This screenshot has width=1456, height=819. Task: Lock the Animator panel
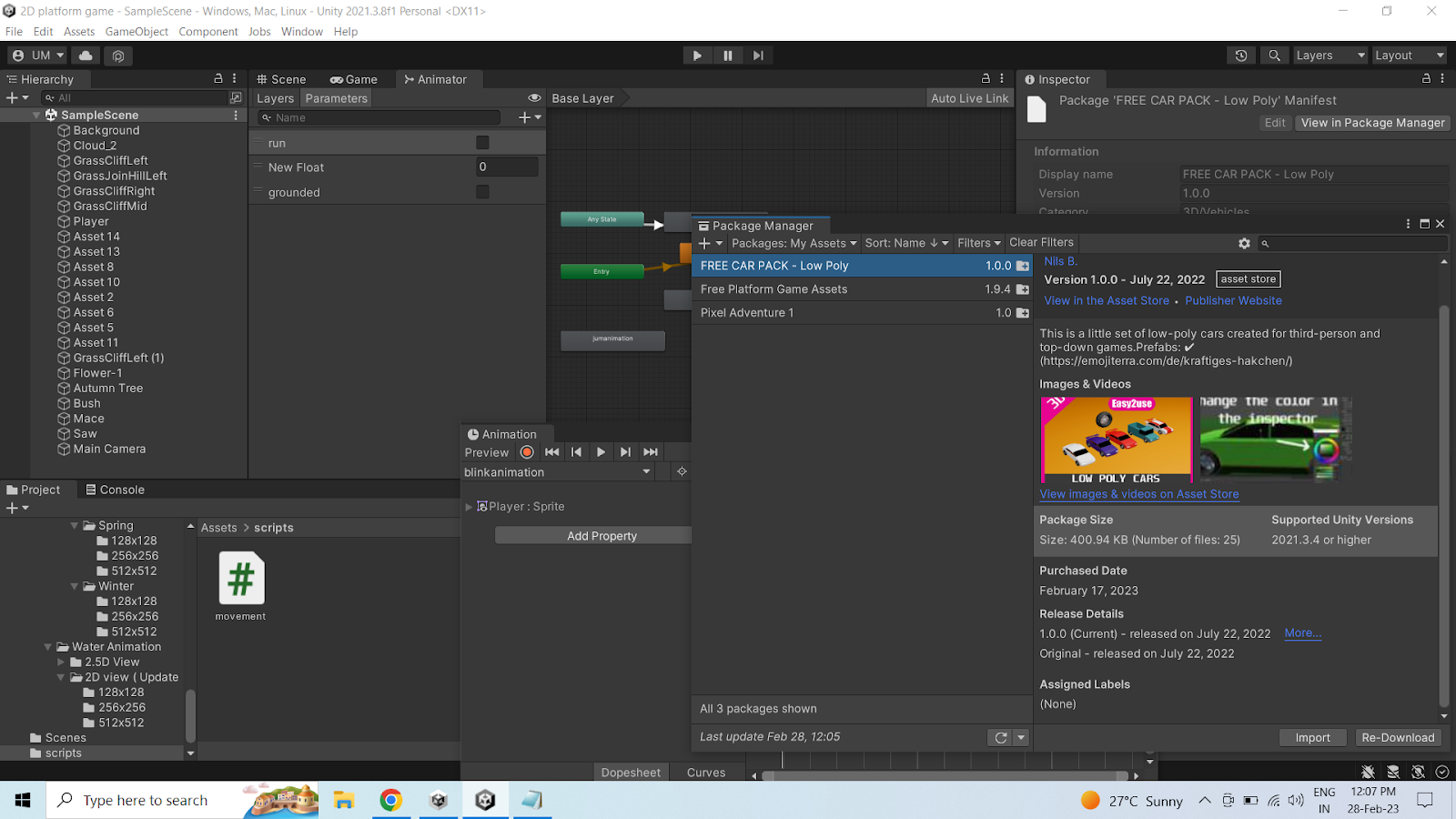[x=986, y=79]
